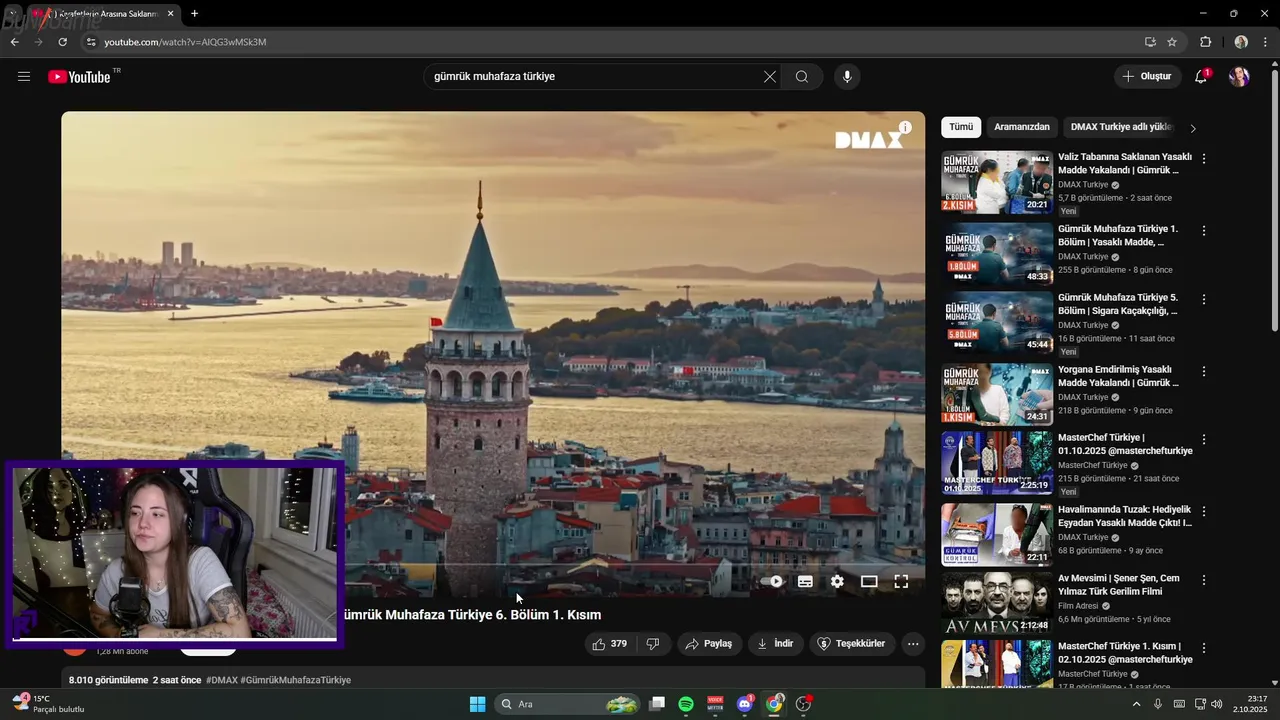Close the current YouTube tab

(x=170, y=14)
